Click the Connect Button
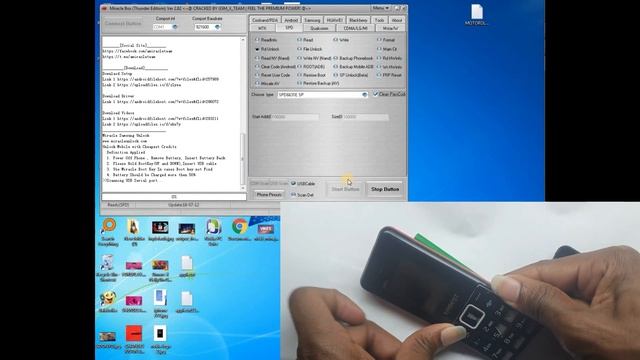Screen dimensions: 640x360 click(123, 24)
